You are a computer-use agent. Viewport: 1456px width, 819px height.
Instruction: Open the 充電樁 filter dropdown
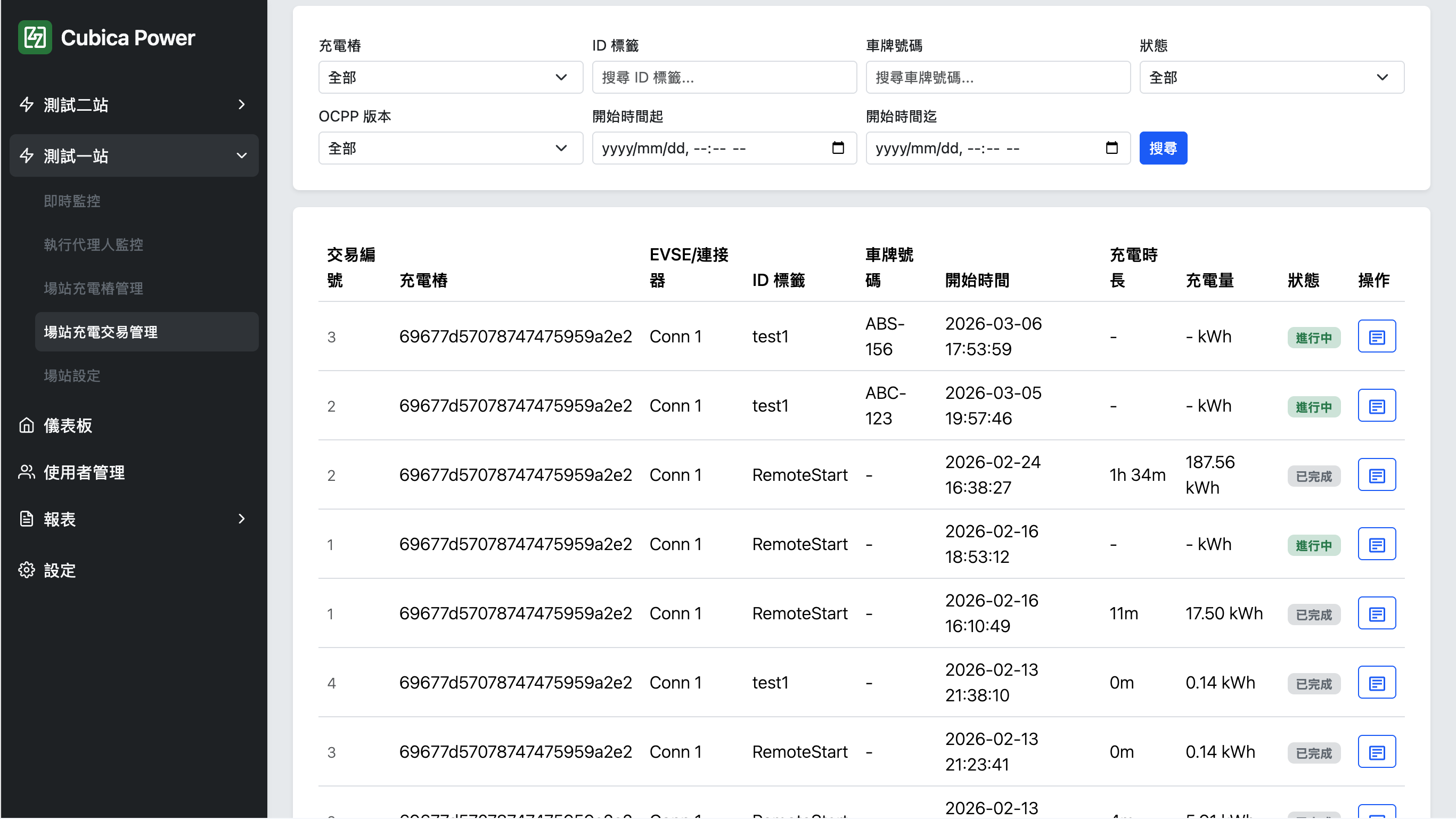(x=451, y=77)
